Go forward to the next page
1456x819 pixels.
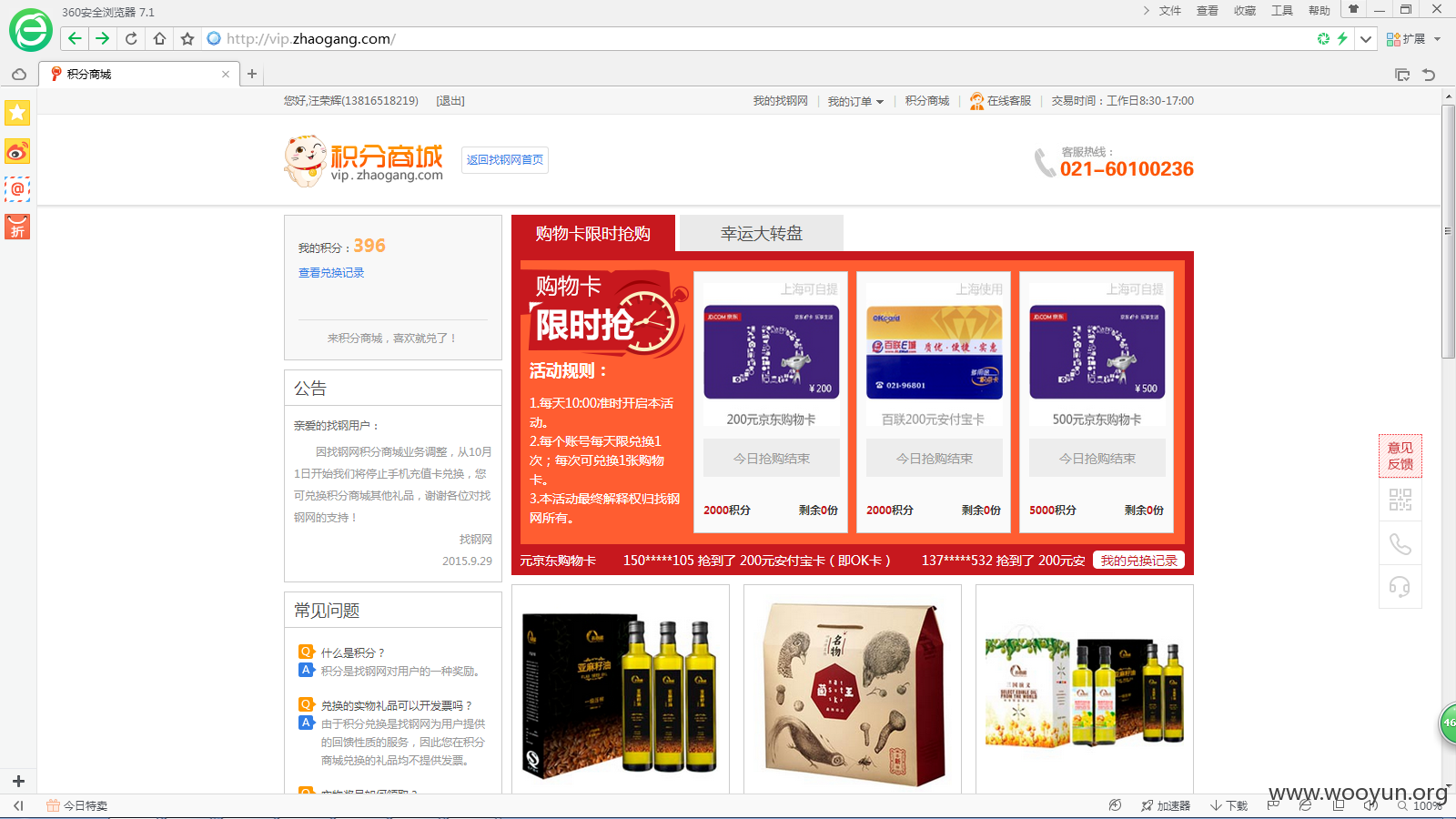(x=102, y=38)
